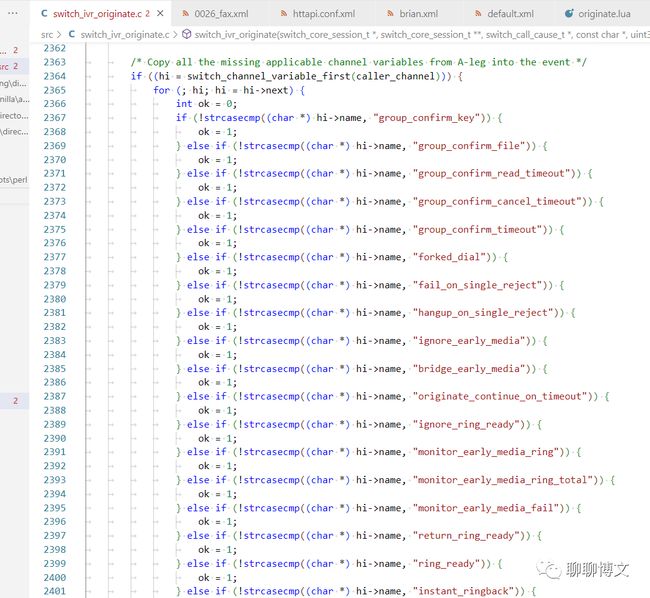This screenshot has height=598, width=650.
Task: Click the 'int ok = 0;' declaration
Action: pos(206,104)
